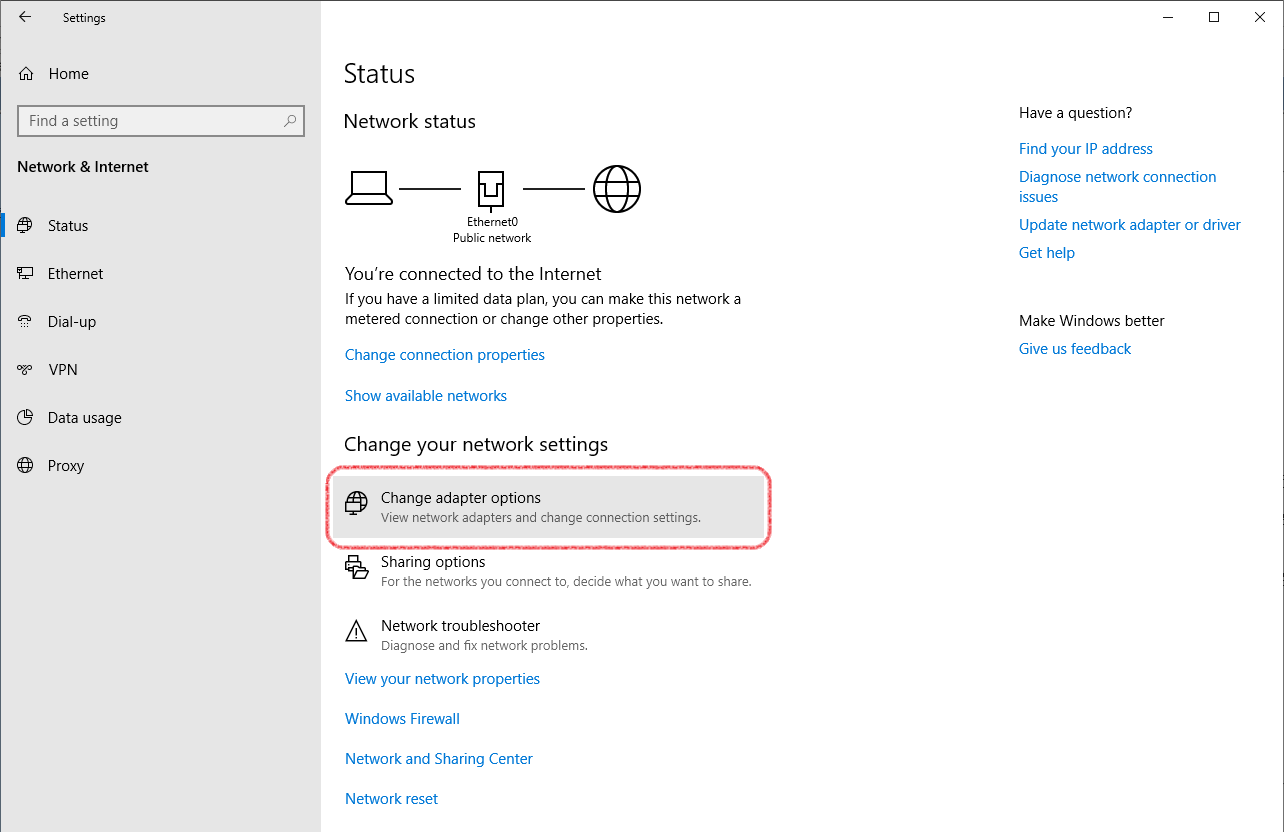Open Windows Firewall link
Screen dimensions: 1284x832
tap(402, 719)
